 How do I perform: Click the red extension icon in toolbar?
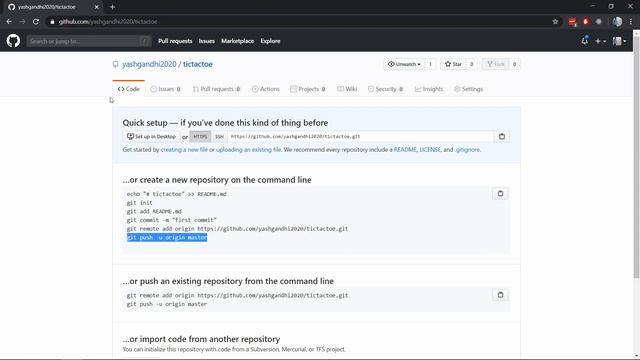[585, 22]
